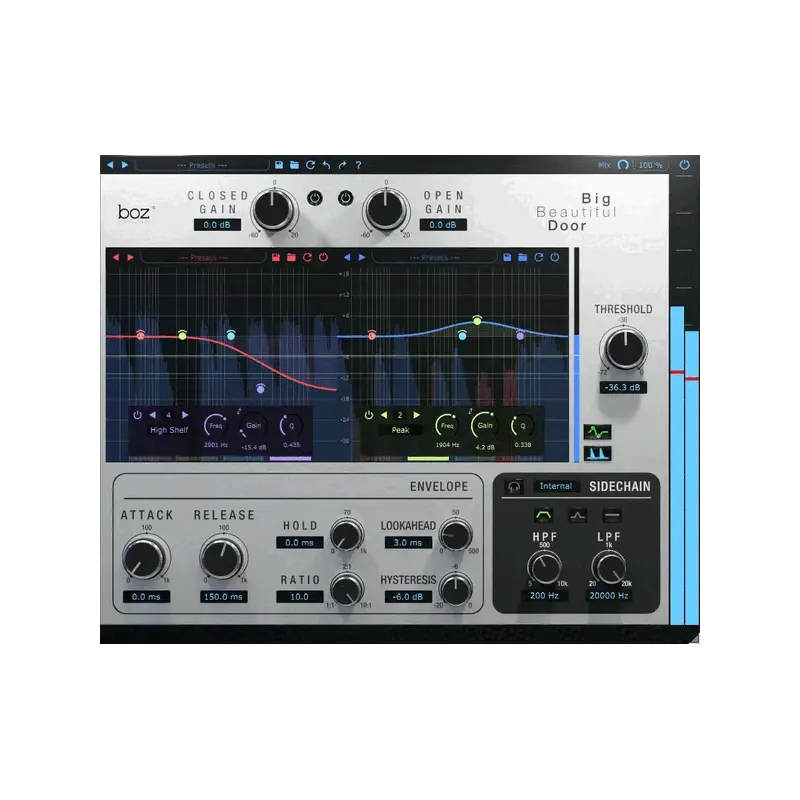Enable sidechain listen with the headphones icon
This screenshot has height=800, width=800.
pos(514,486)
